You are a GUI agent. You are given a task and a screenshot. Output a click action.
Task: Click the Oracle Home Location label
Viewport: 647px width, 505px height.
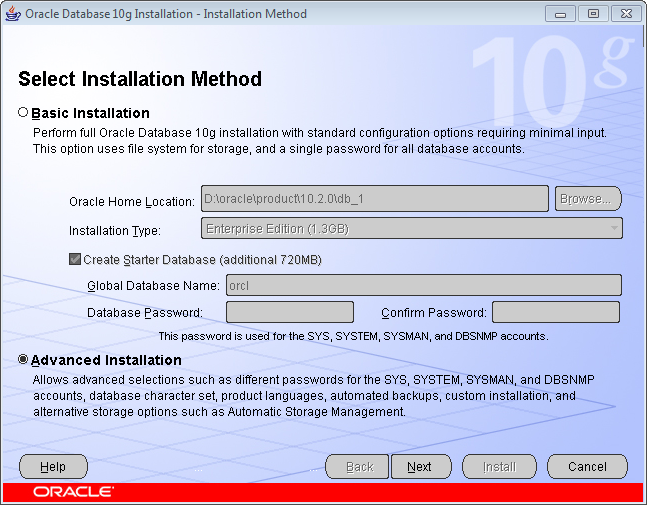132,201
